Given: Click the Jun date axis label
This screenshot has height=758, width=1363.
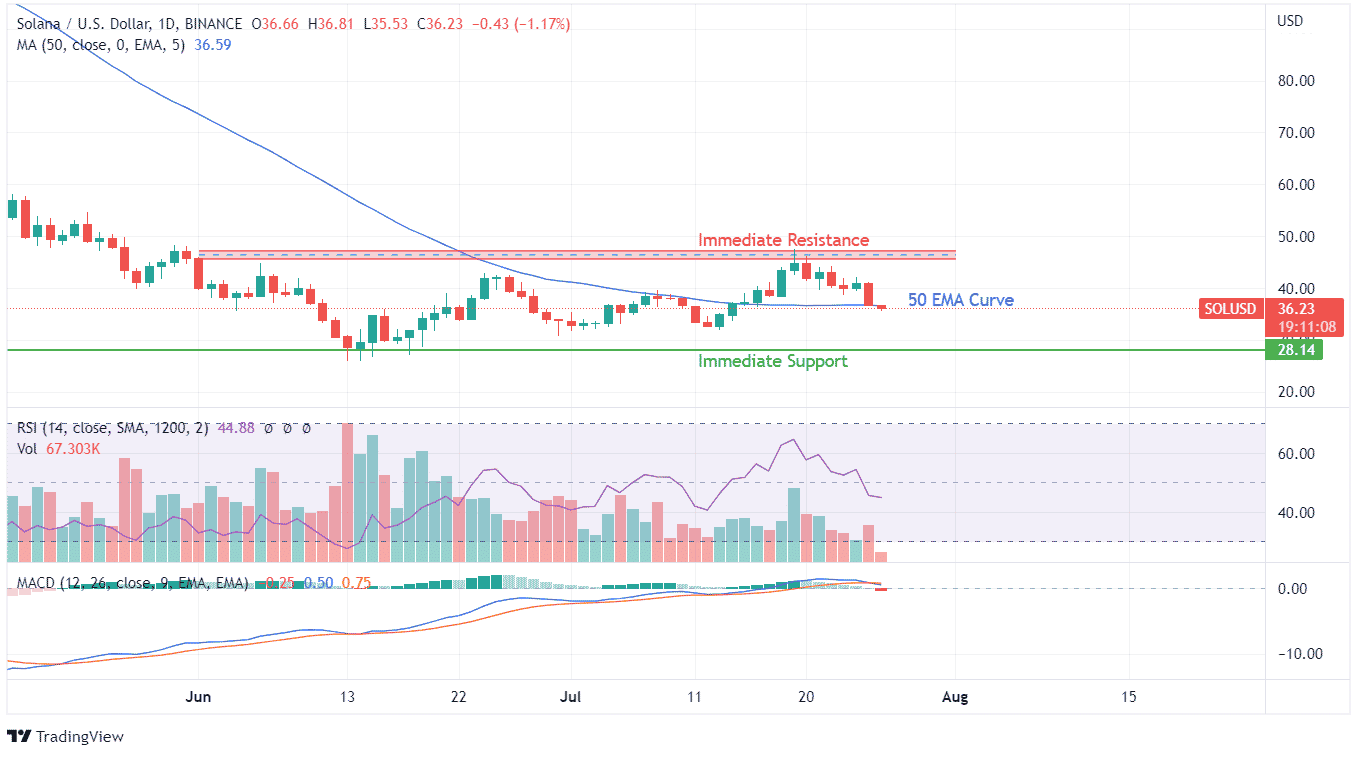Looking at the screenshot, I should 198,696.
